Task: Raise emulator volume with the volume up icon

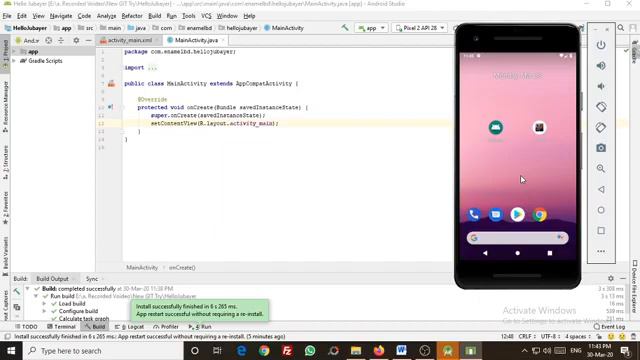Action: 601,65
